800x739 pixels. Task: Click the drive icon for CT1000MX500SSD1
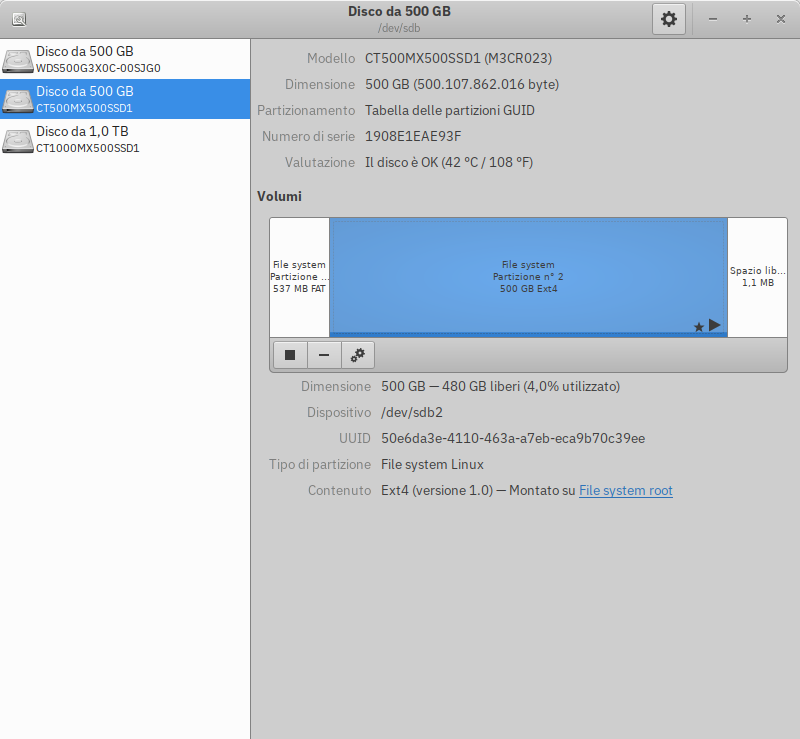pyautogui.click(x=18, y=140)
